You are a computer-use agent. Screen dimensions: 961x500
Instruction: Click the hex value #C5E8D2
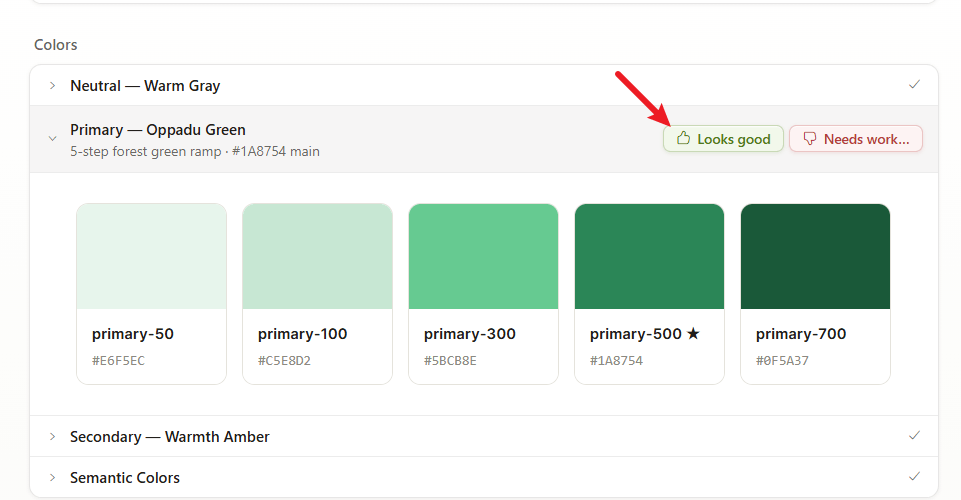pyautogui.click(x=284, y=361)
